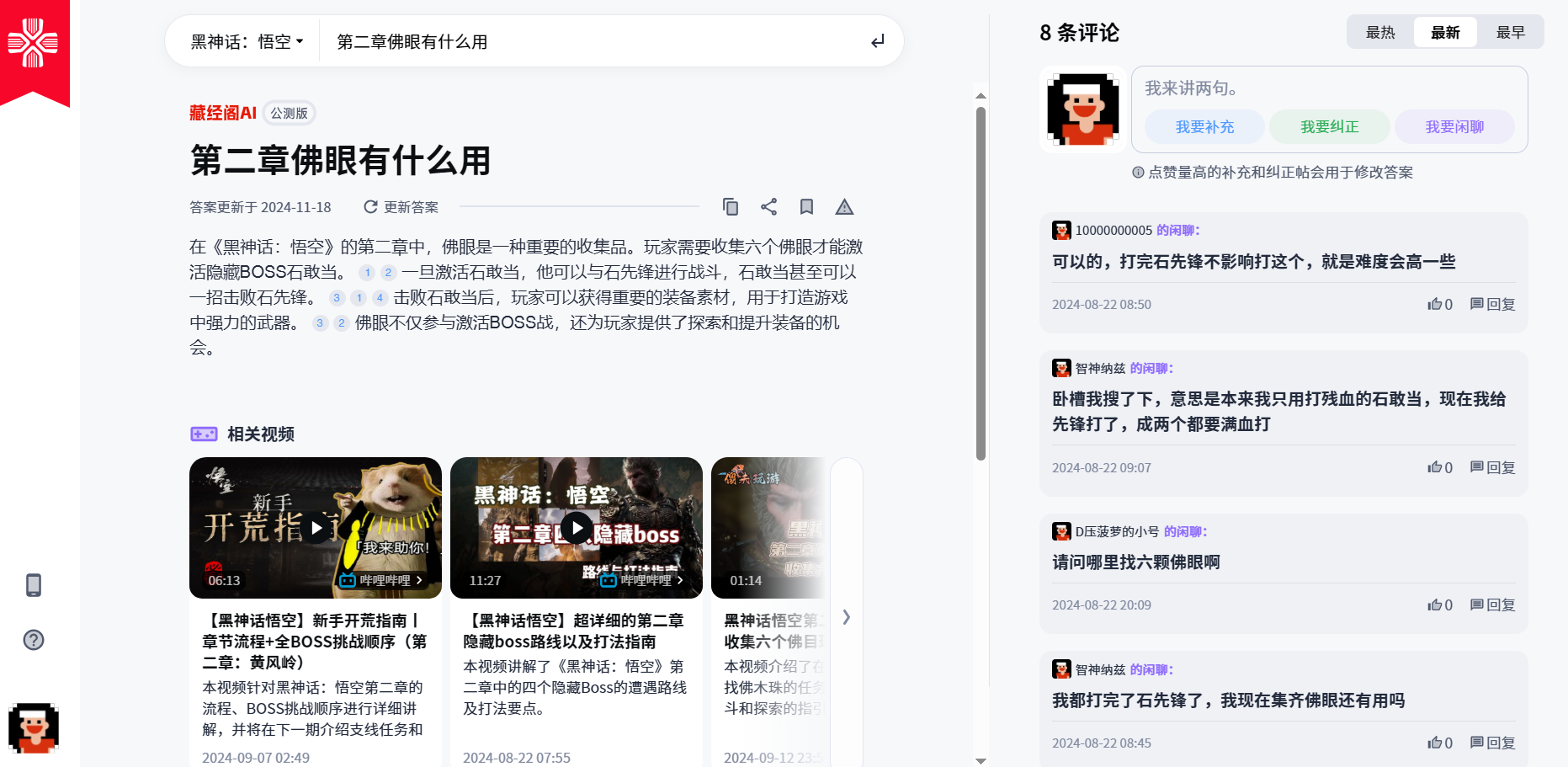
Task: Click the 相关视频 section icon
Action: click(204, 434)
